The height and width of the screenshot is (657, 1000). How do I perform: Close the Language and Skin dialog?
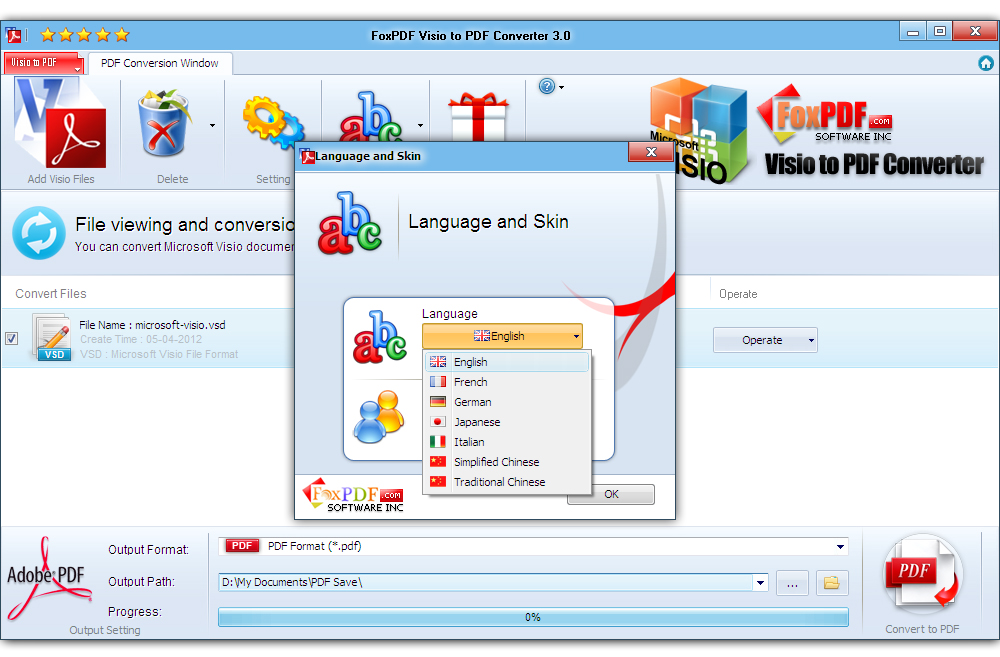651,152
